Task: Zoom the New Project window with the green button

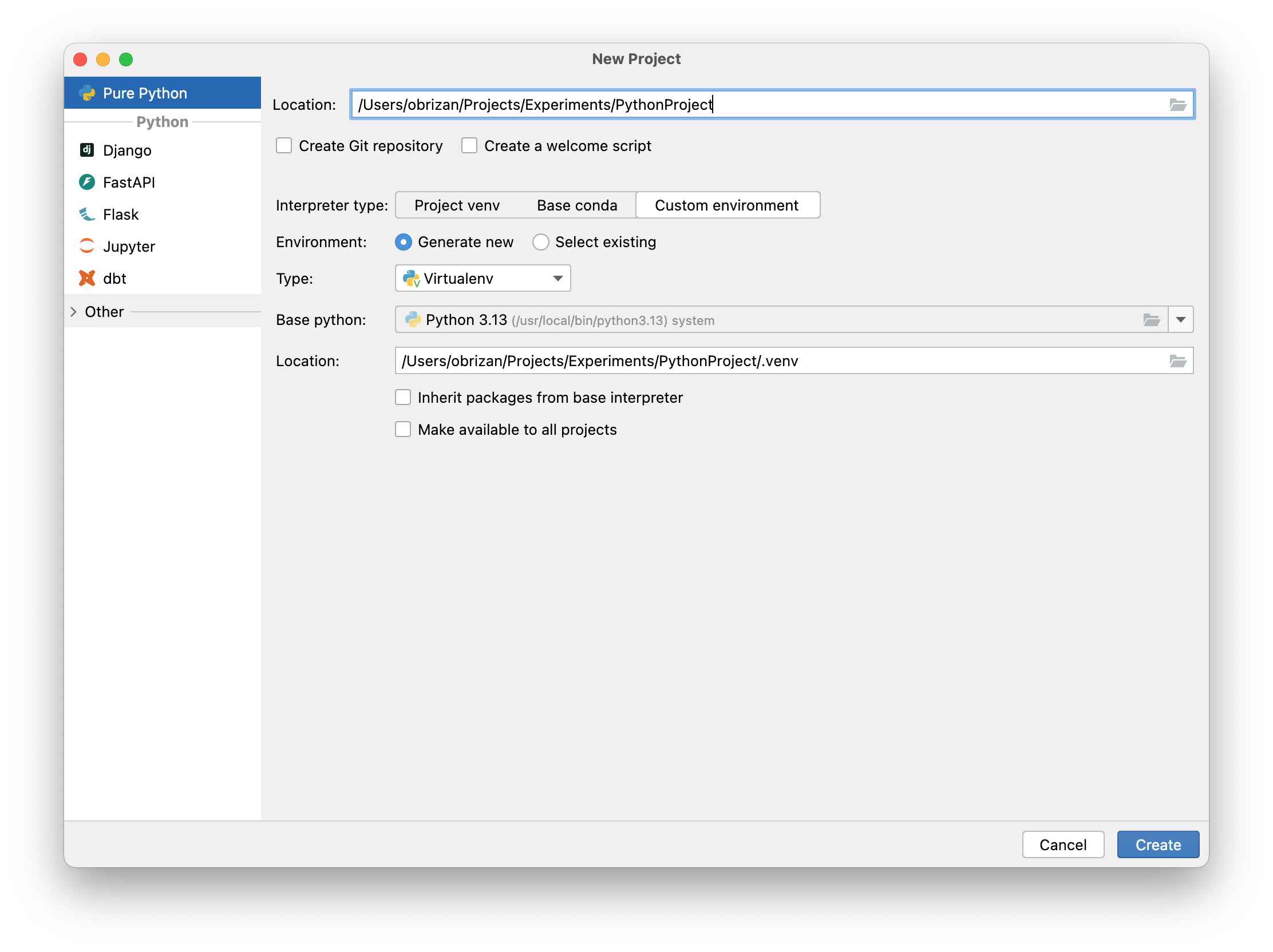Action: tap(126, 59)
